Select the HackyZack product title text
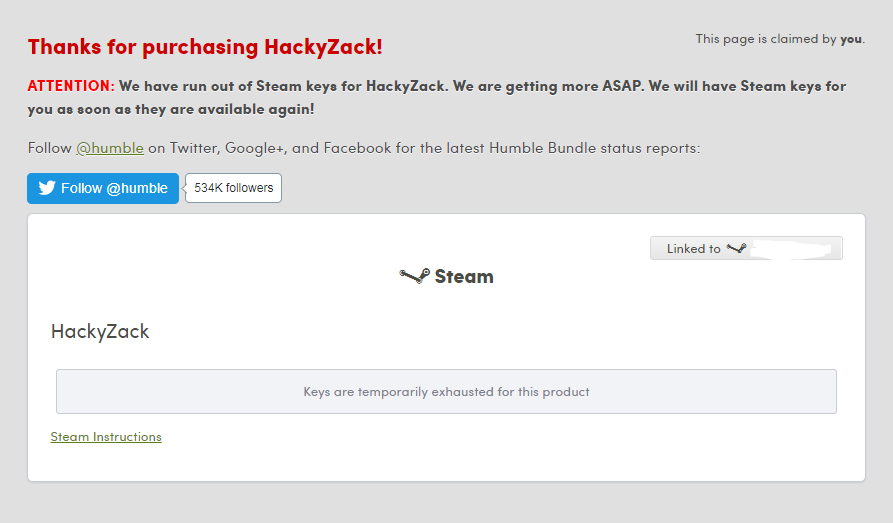This screenshot has width=893, height=523. 100,332
